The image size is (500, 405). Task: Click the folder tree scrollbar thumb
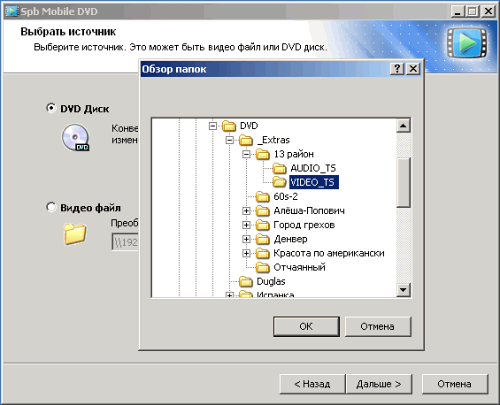(403, 182)
